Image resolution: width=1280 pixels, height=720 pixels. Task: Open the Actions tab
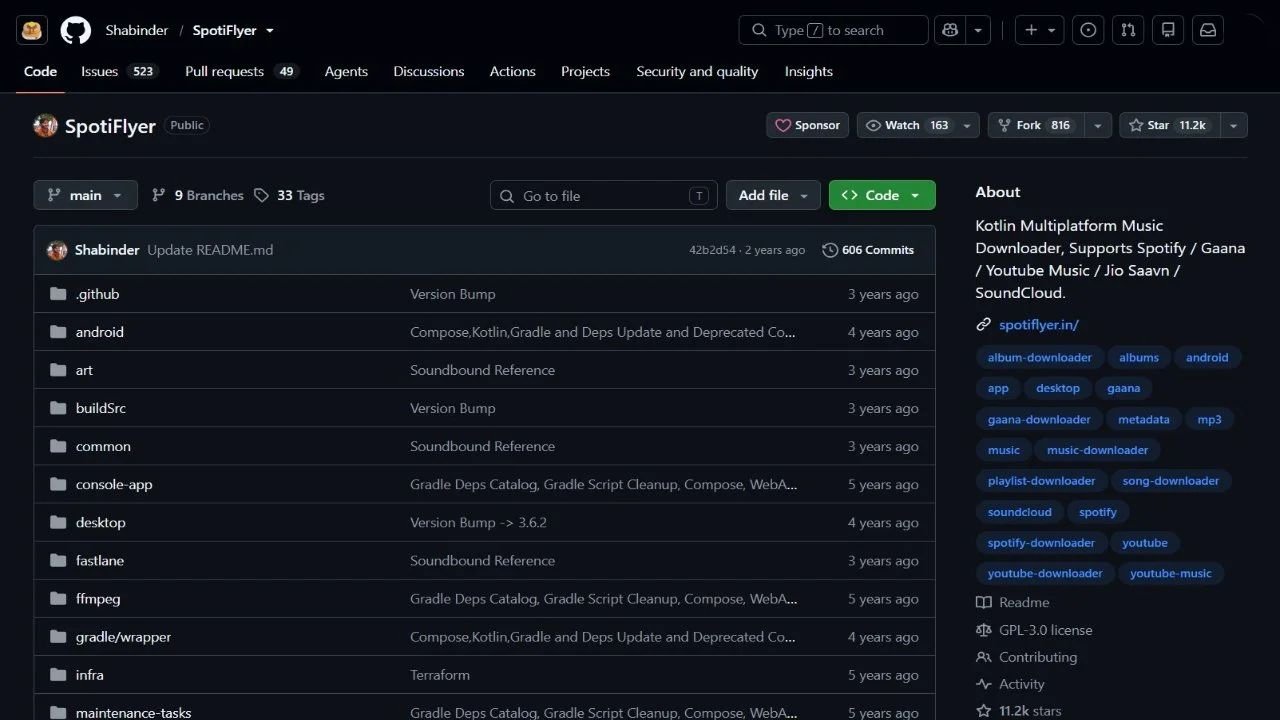tap(513, 71)
